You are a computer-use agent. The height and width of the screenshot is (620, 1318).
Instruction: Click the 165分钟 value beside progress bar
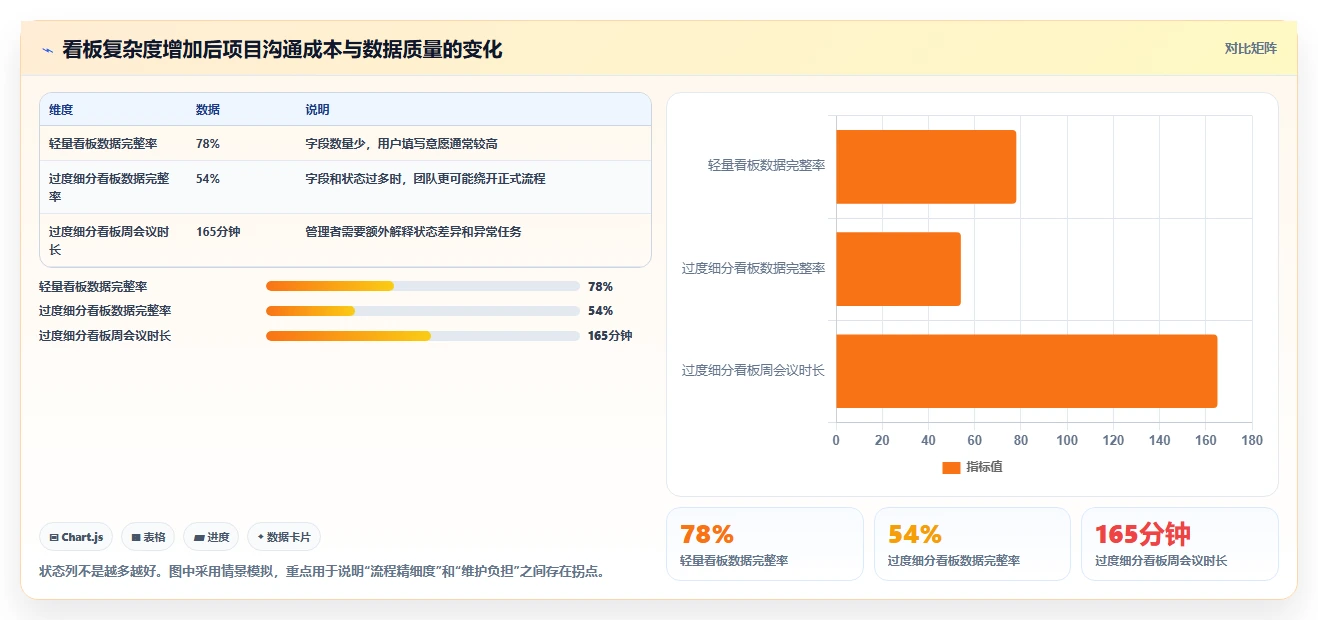610,336
